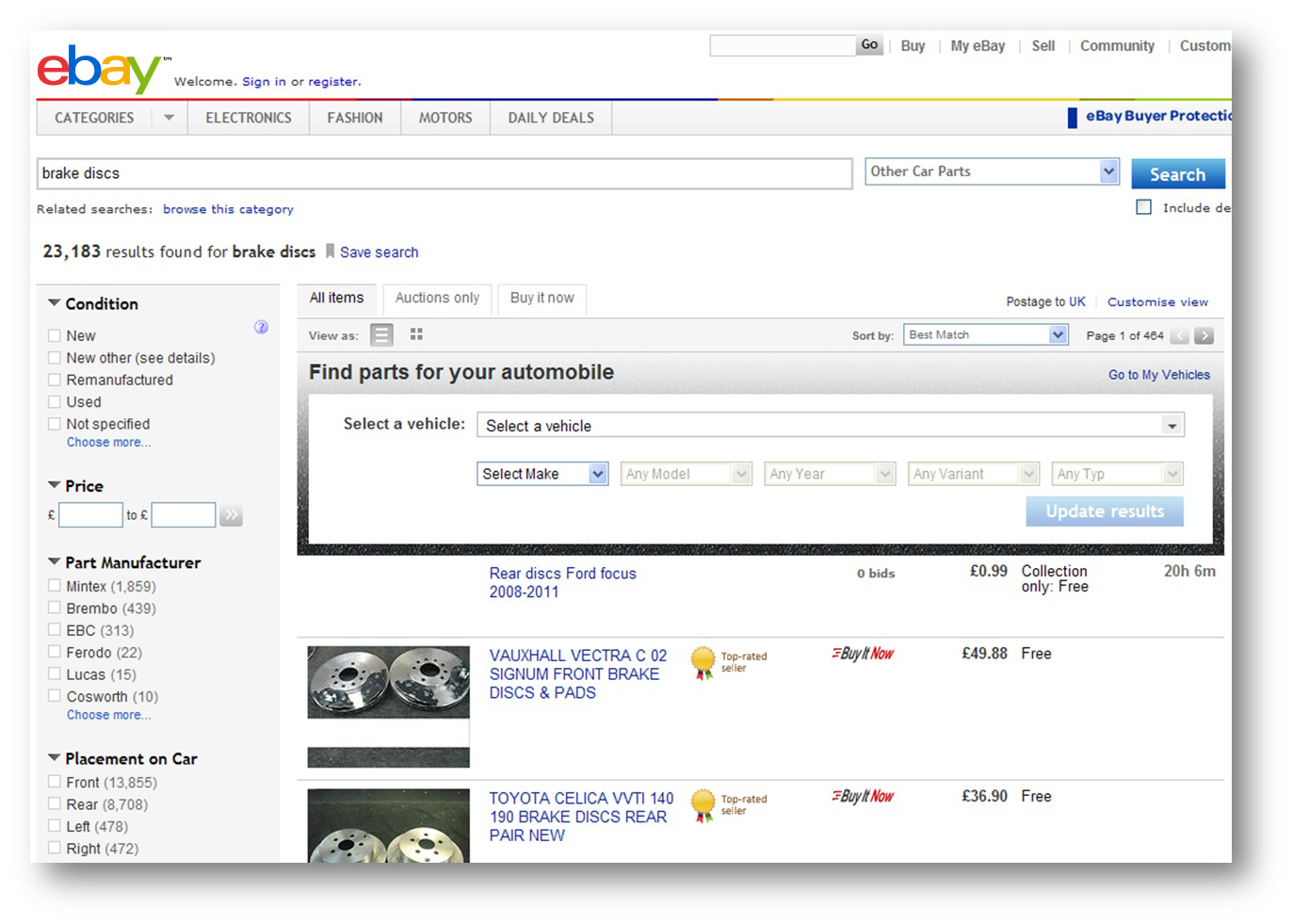The image size is (1293, 924).
Task: Click the eBay Buyer Protection blue marker
Action: click(1072, 118)
